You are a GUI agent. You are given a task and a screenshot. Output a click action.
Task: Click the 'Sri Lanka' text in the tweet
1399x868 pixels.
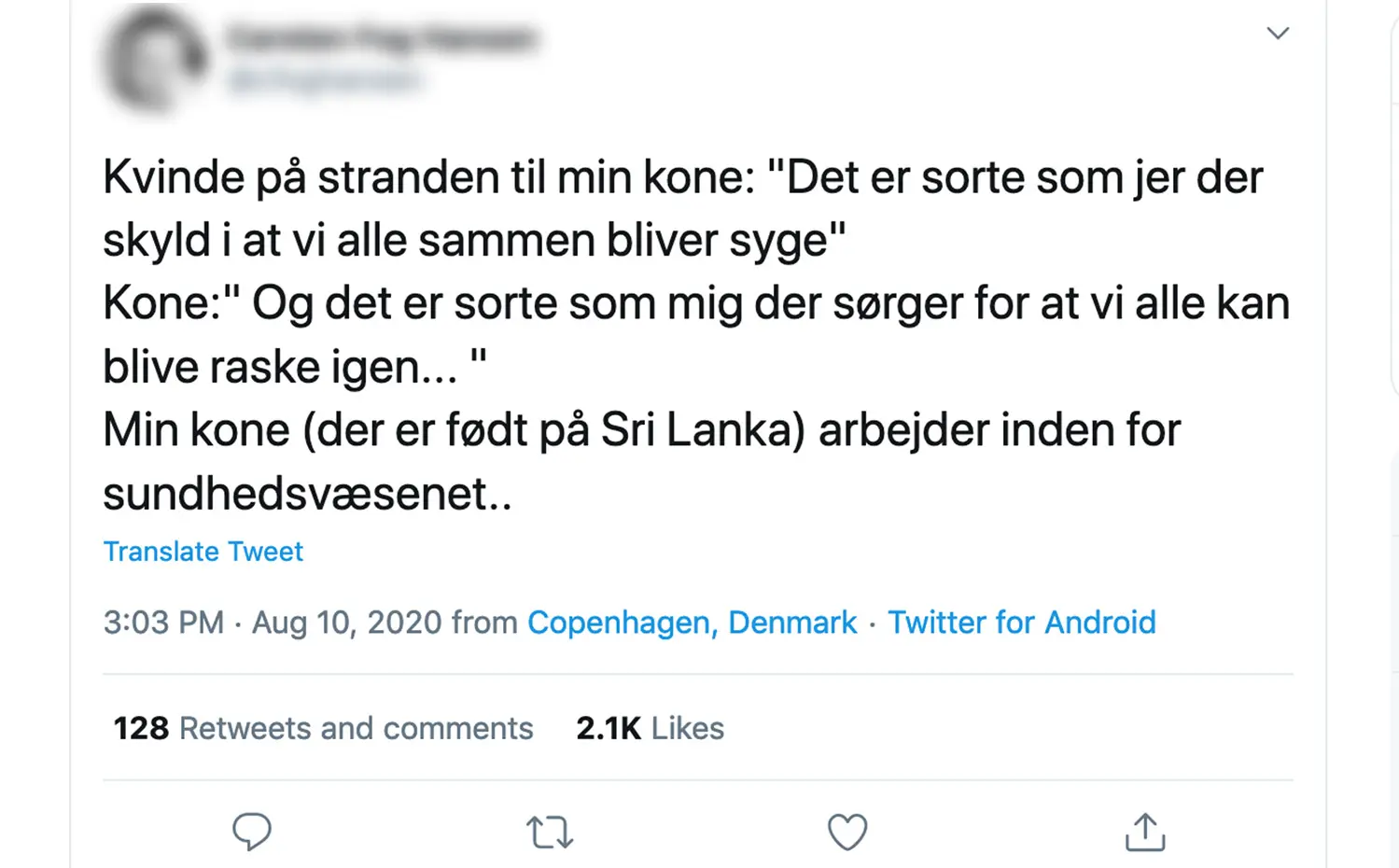tap(702, 431)
